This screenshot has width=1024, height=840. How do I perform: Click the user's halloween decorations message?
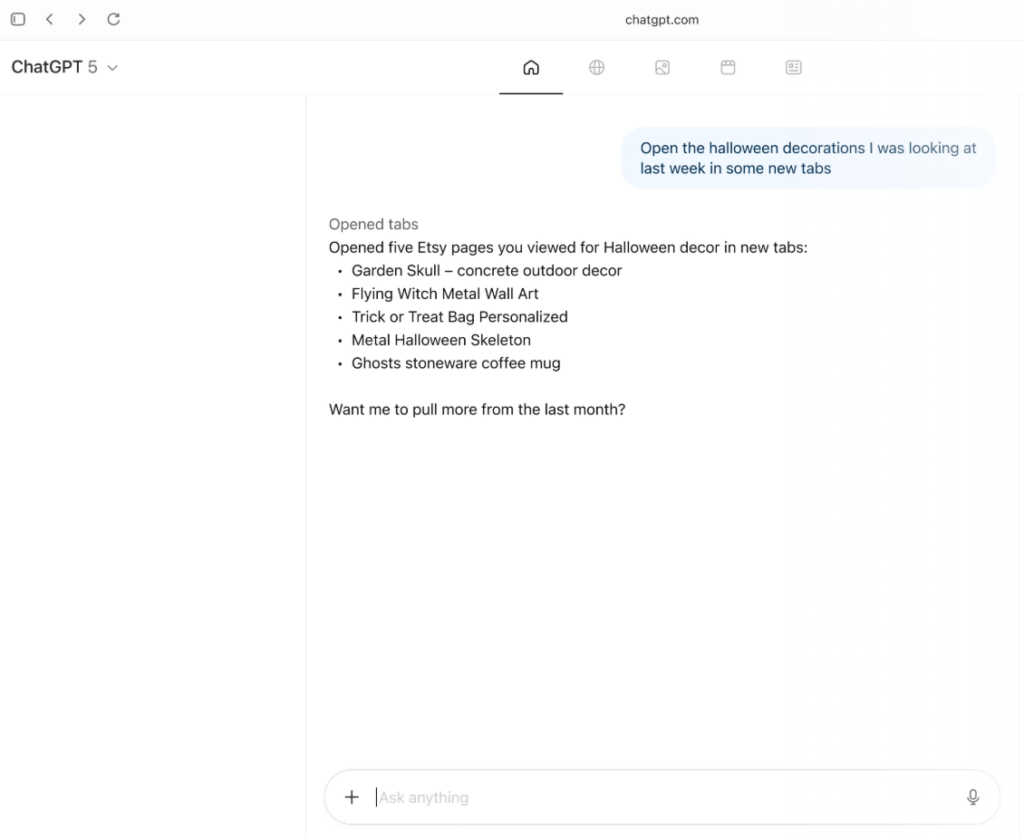[x=808, y=158]
